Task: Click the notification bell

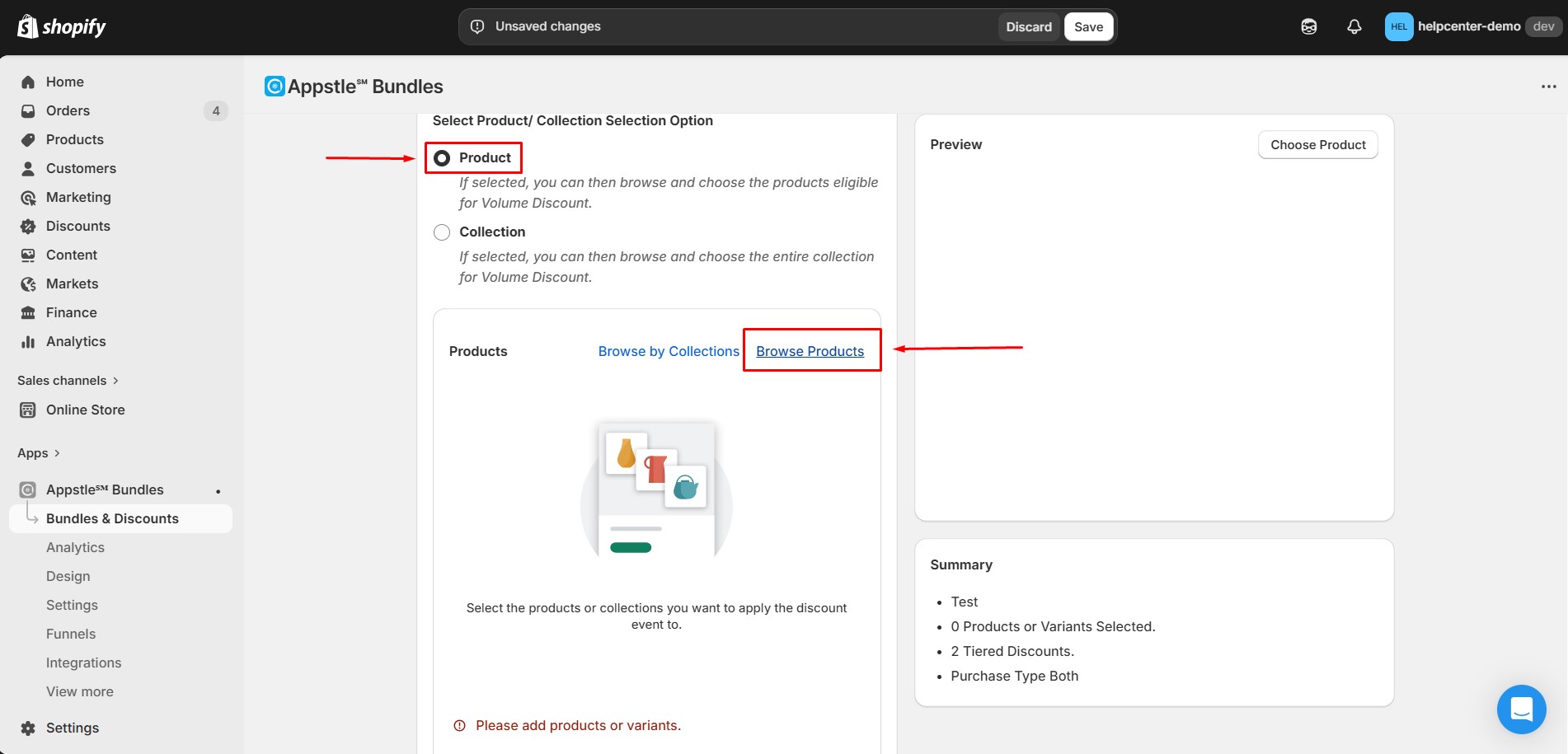Action: click(1354, 26)
